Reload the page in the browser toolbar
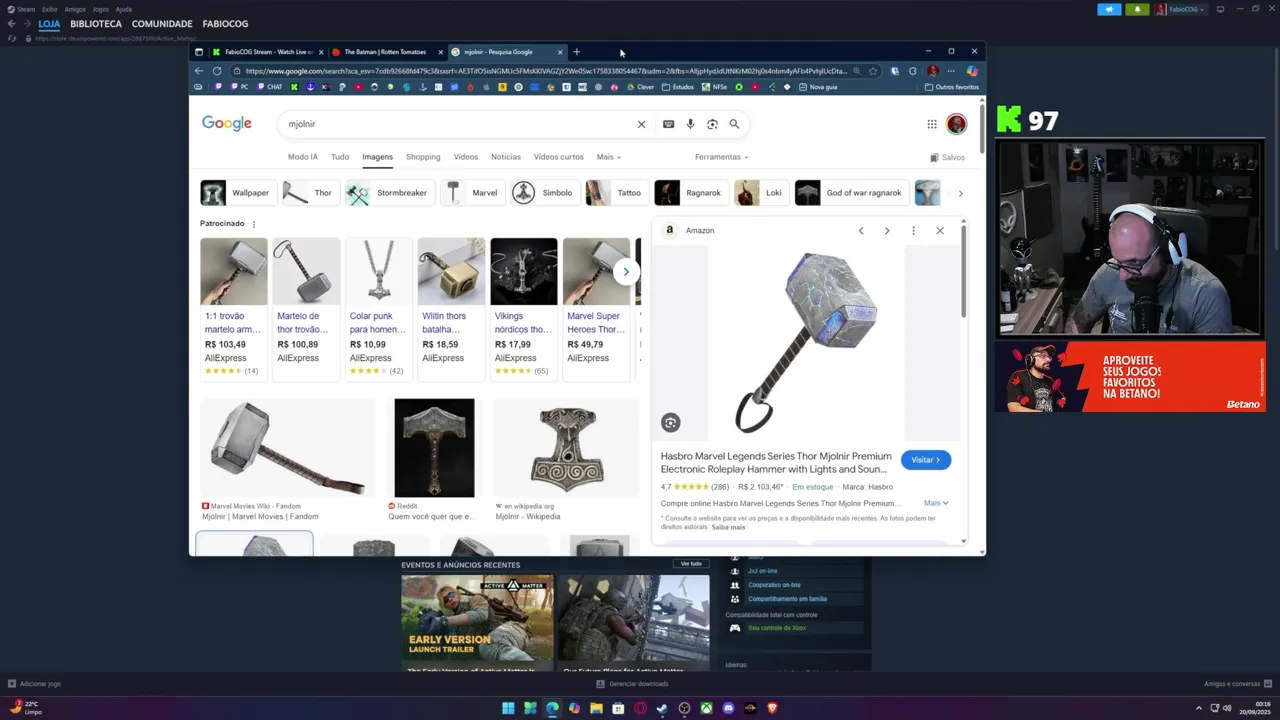 (x=217, y=71)
